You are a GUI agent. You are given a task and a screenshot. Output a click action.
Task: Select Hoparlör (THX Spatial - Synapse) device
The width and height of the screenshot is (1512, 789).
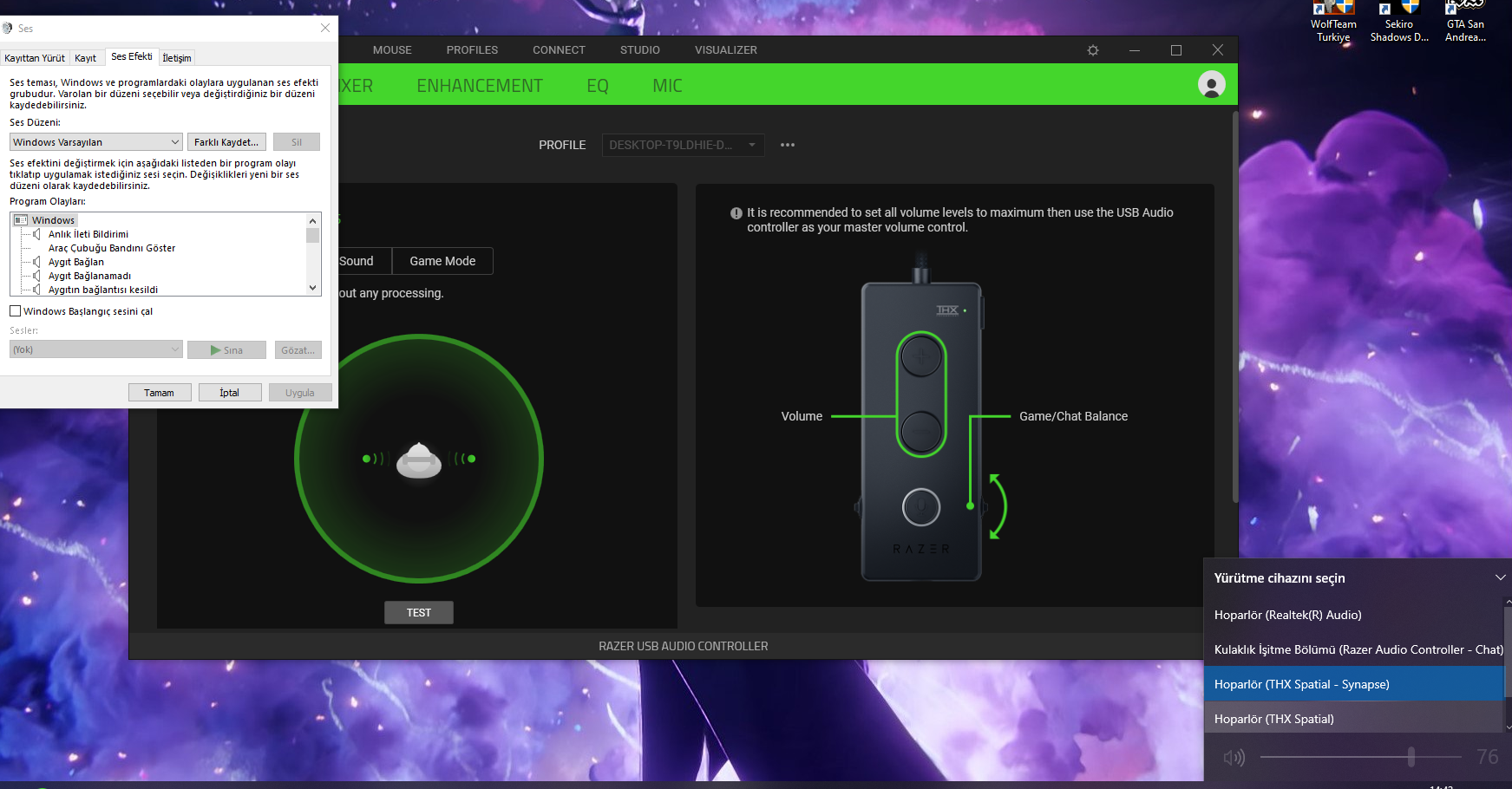(x=1353, y=684)
